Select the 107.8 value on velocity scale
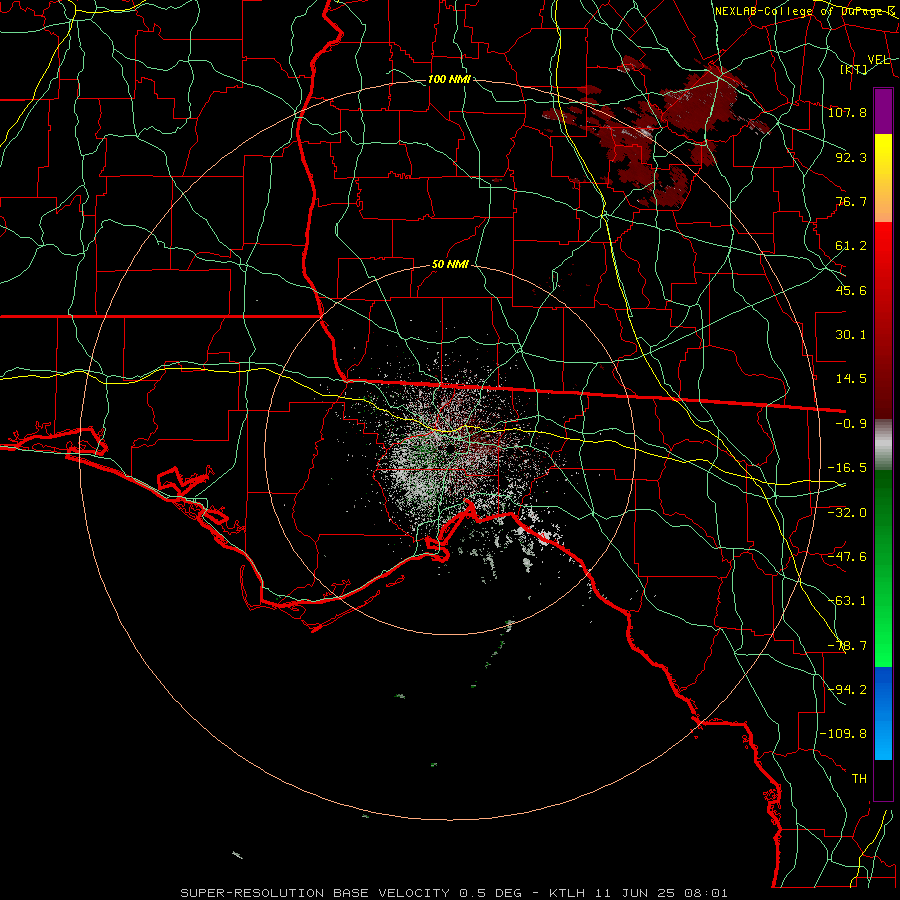 coord(847,112)
